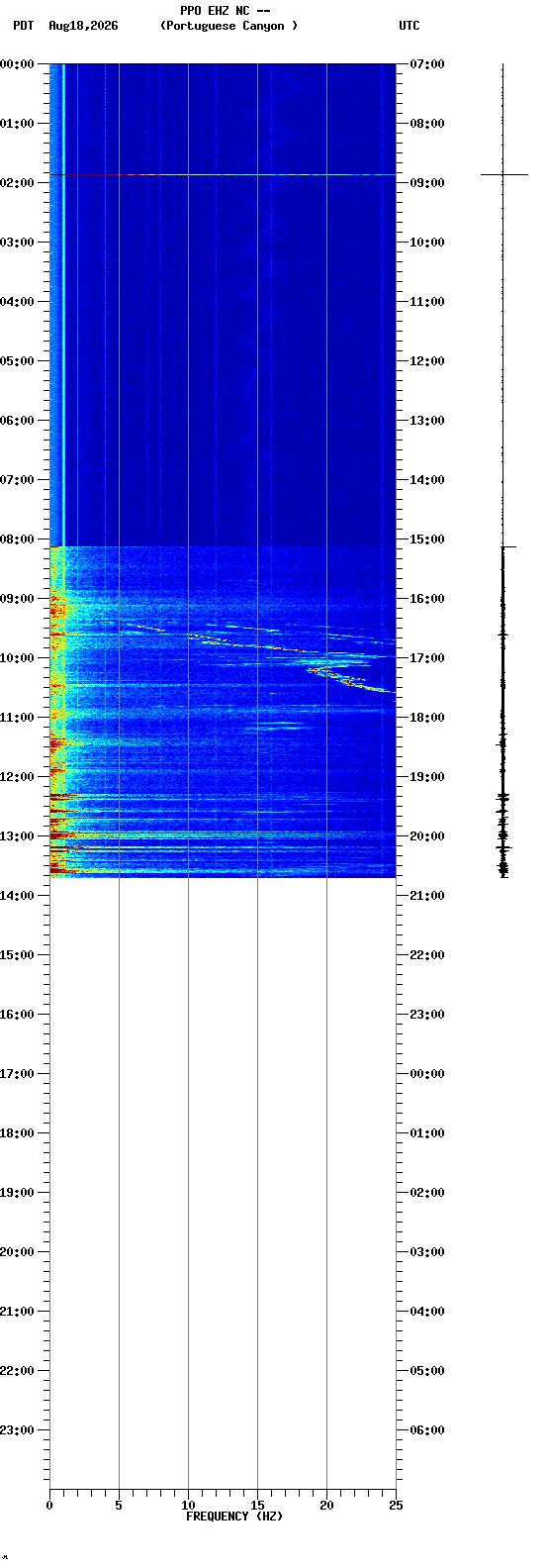Click the PDT '02:00' time label
Screen dimensions: 546x1568
[18, 183]
